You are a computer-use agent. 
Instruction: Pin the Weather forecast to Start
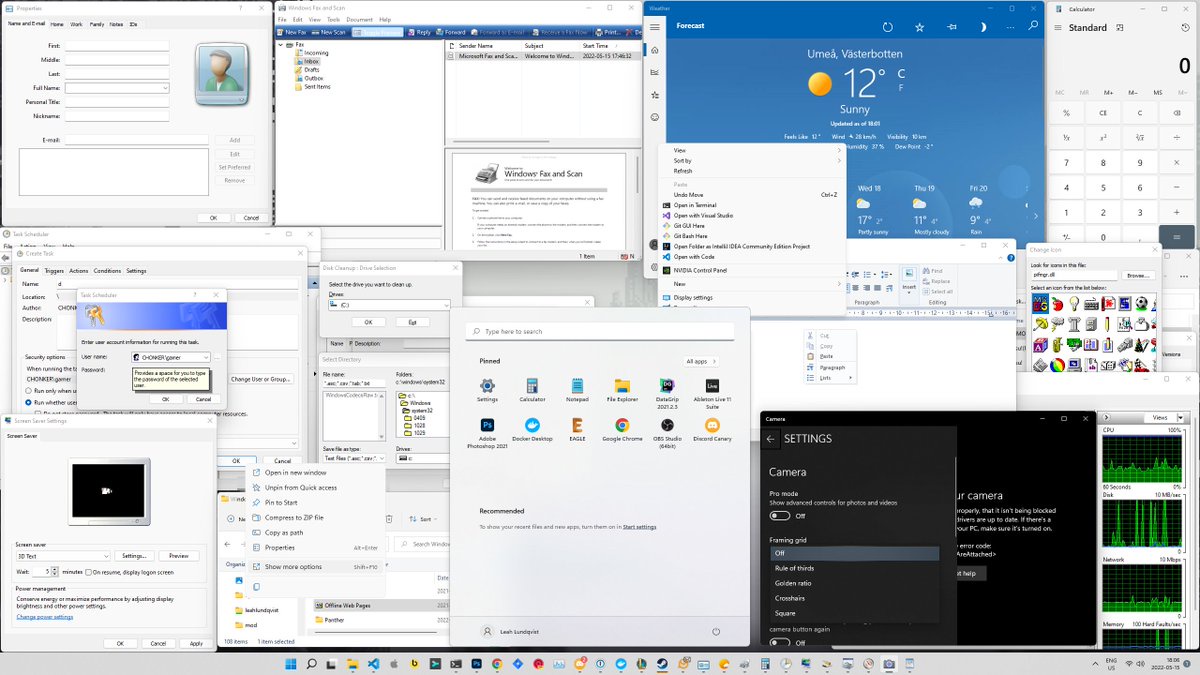tap(951, 27)
